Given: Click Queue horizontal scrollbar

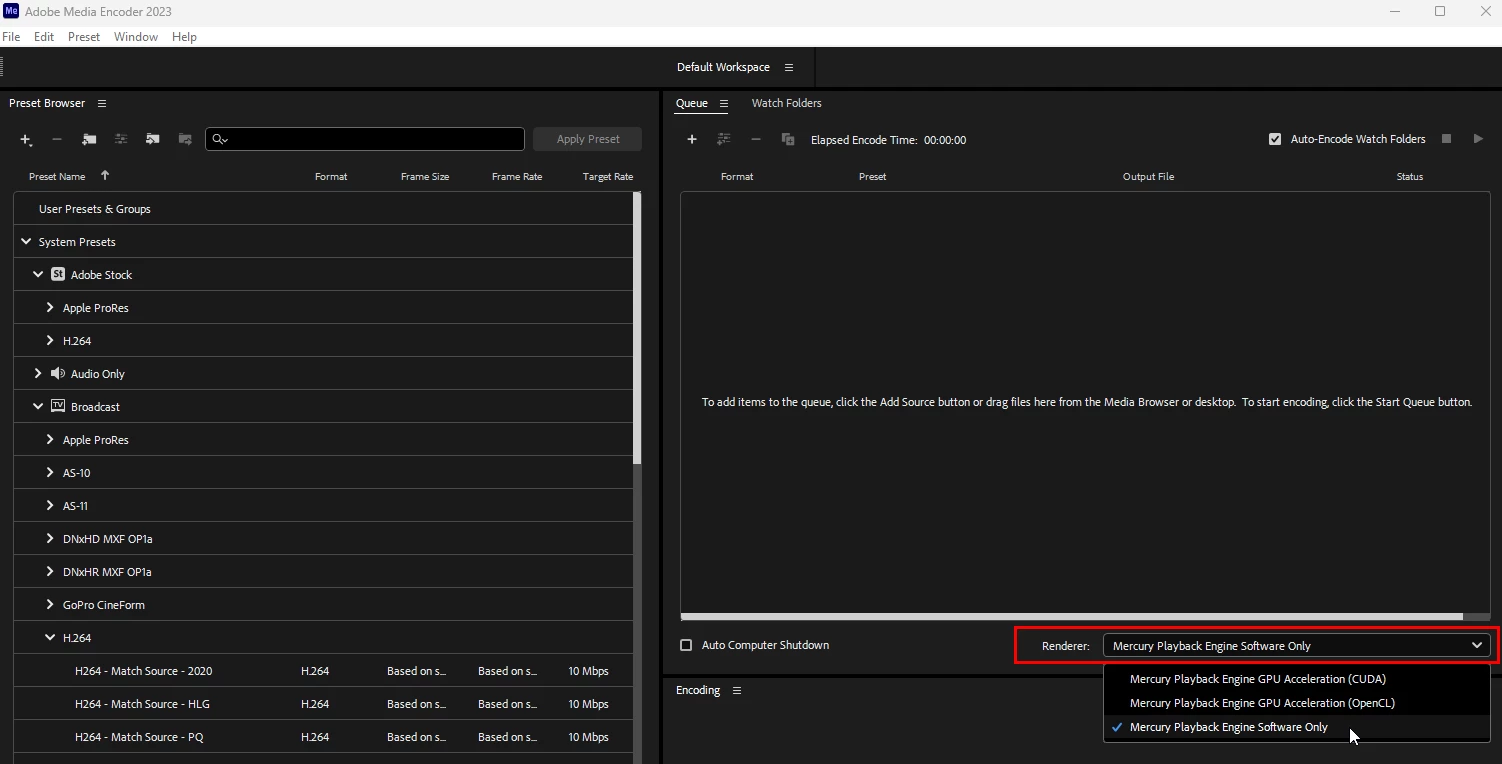Looking at the screenshot, I should click(1071, 617).
